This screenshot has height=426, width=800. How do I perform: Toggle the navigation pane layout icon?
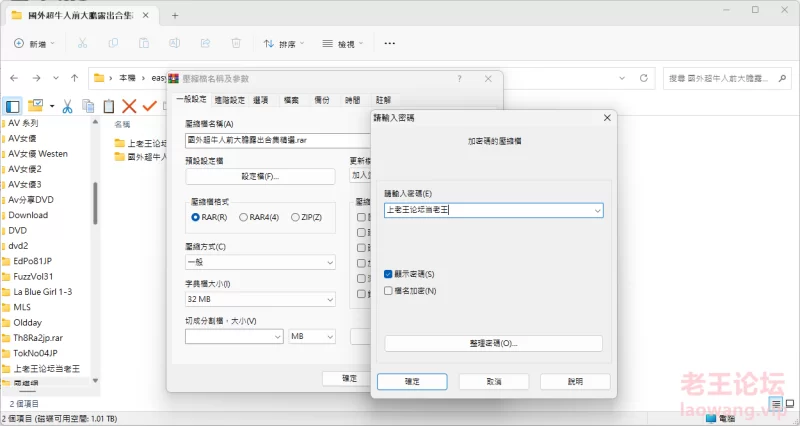13,105
